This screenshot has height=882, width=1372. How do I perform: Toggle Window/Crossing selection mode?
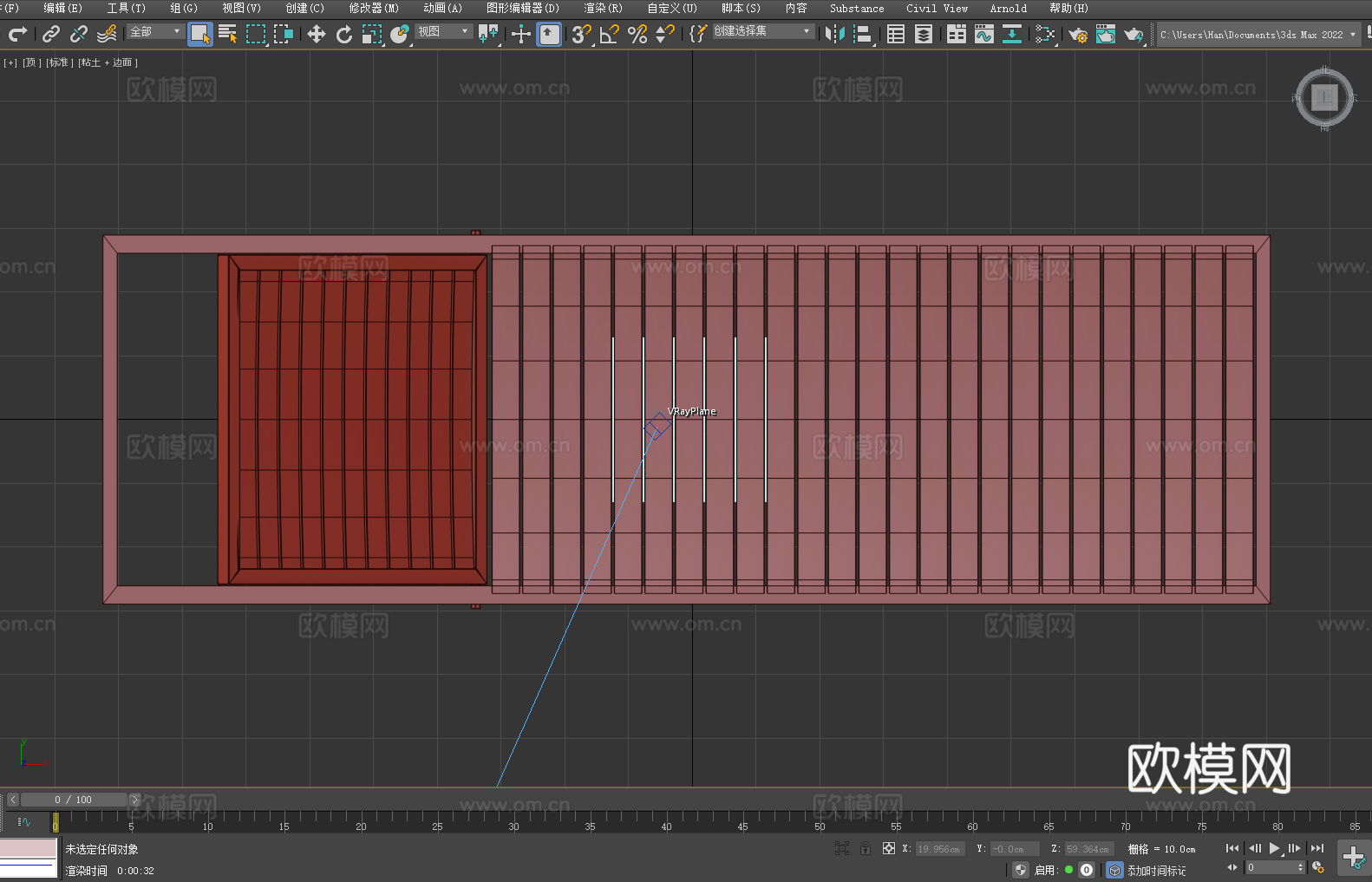[284, 34]
